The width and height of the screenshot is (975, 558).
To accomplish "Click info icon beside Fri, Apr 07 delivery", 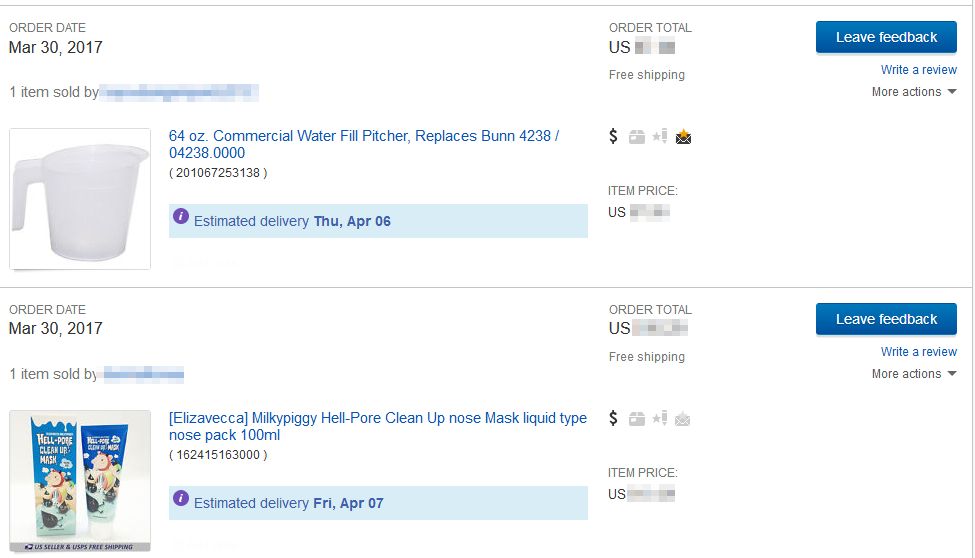I will (181, 498).
